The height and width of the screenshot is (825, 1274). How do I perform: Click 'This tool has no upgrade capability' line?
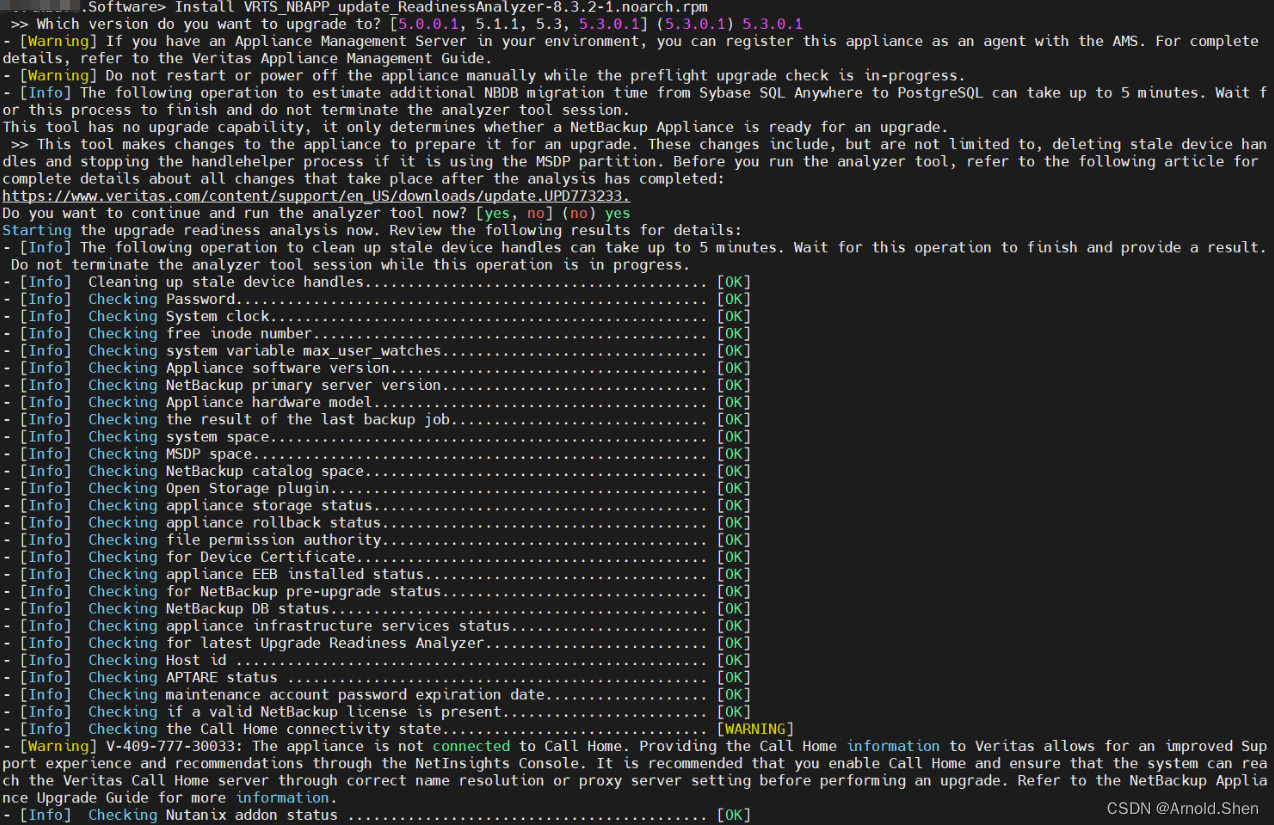tap(475, 127)
